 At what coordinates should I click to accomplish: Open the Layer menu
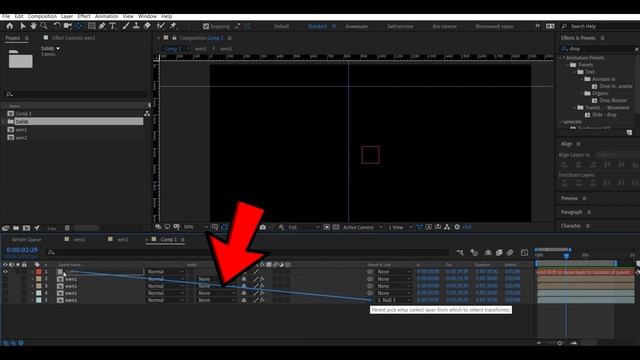pyautogui.click(x=67, y=16)
